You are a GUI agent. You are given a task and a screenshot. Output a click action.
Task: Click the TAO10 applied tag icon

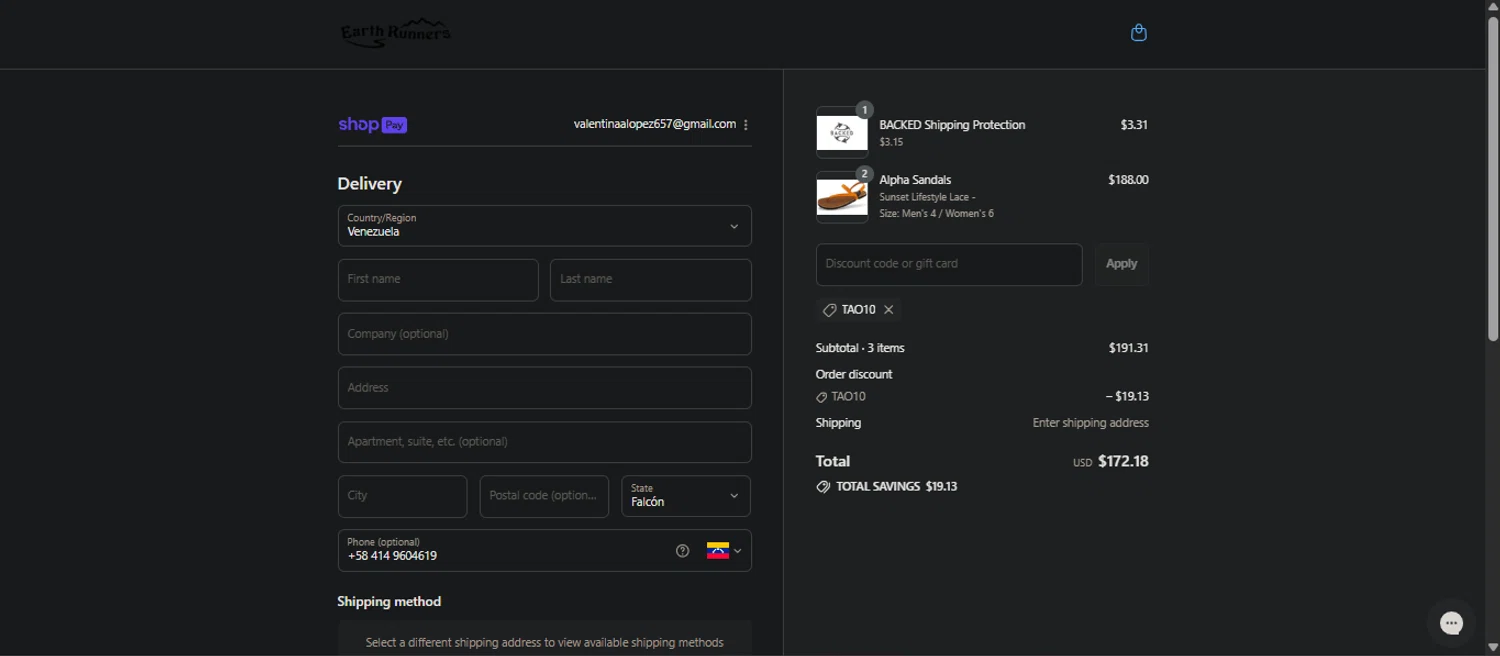(829, 310)
